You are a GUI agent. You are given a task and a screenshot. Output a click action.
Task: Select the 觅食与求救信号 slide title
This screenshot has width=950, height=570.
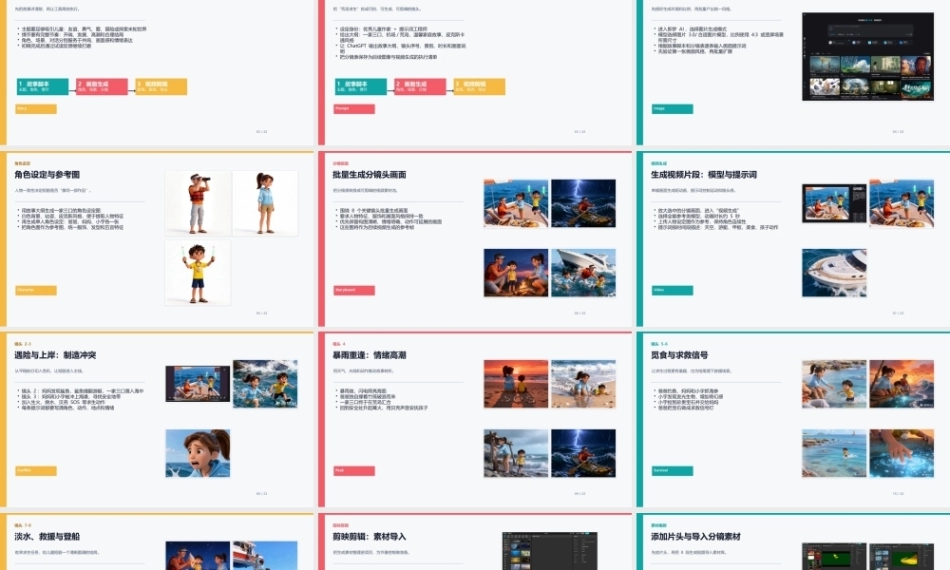click(679, 355)
